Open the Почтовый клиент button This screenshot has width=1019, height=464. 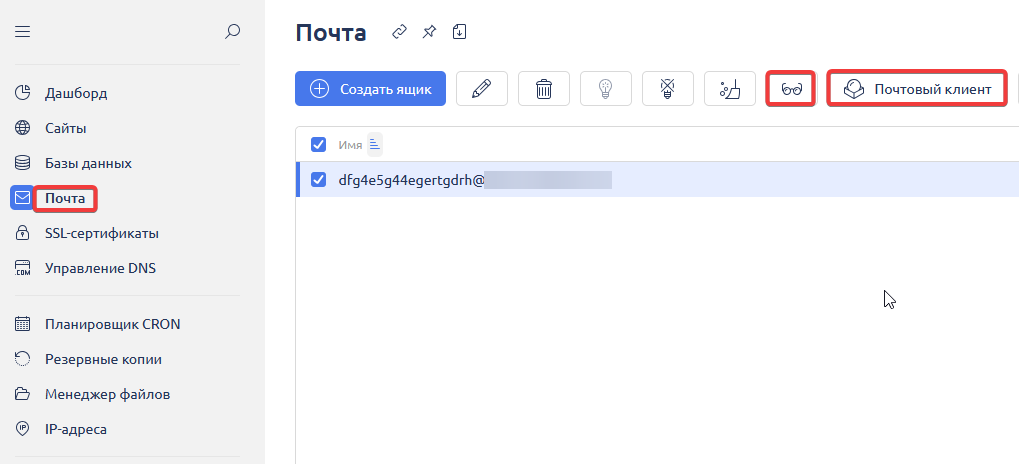[x=917, y=89]
